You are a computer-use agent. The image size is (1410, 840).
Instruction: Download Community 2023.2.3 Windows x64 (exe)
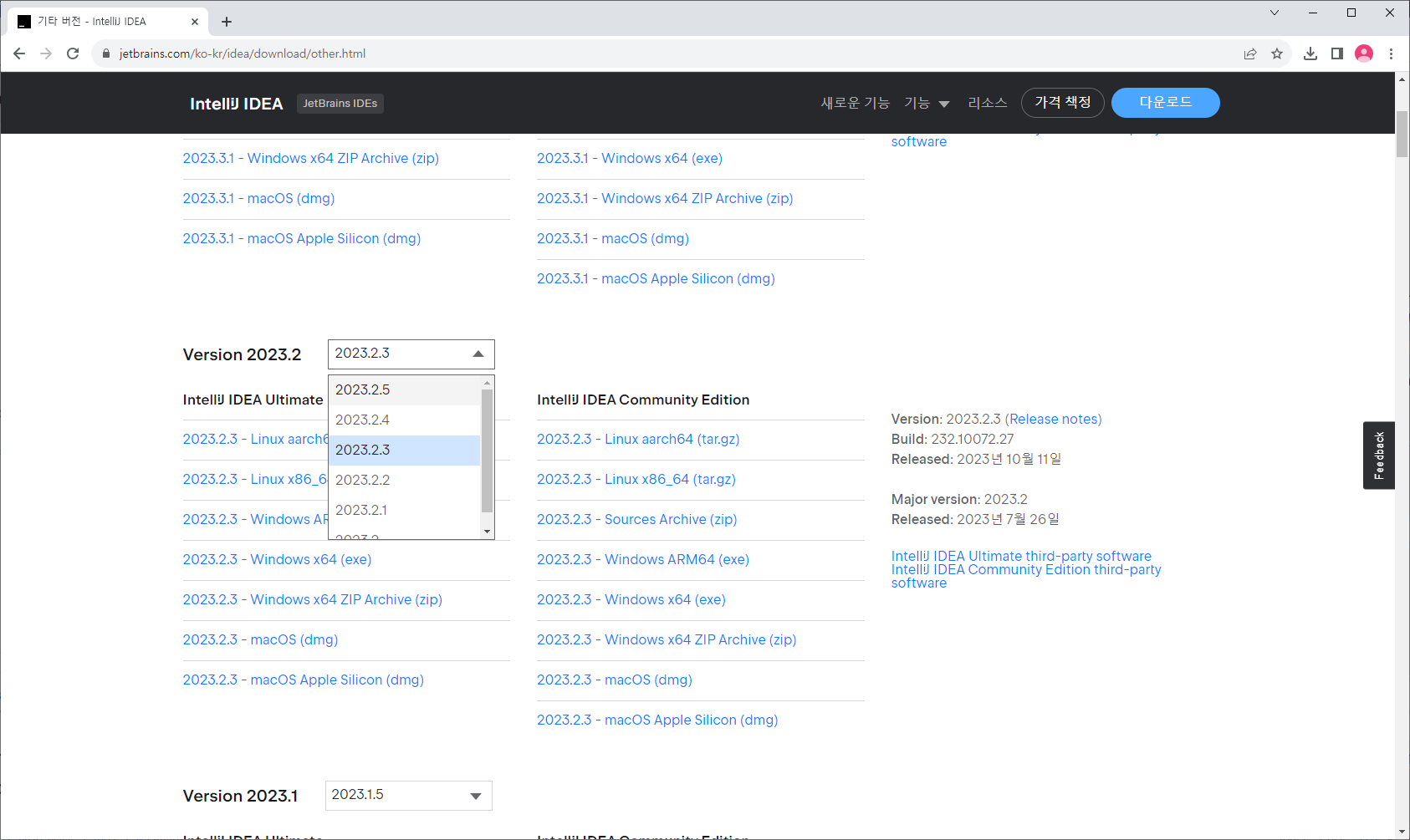(631, 600)
